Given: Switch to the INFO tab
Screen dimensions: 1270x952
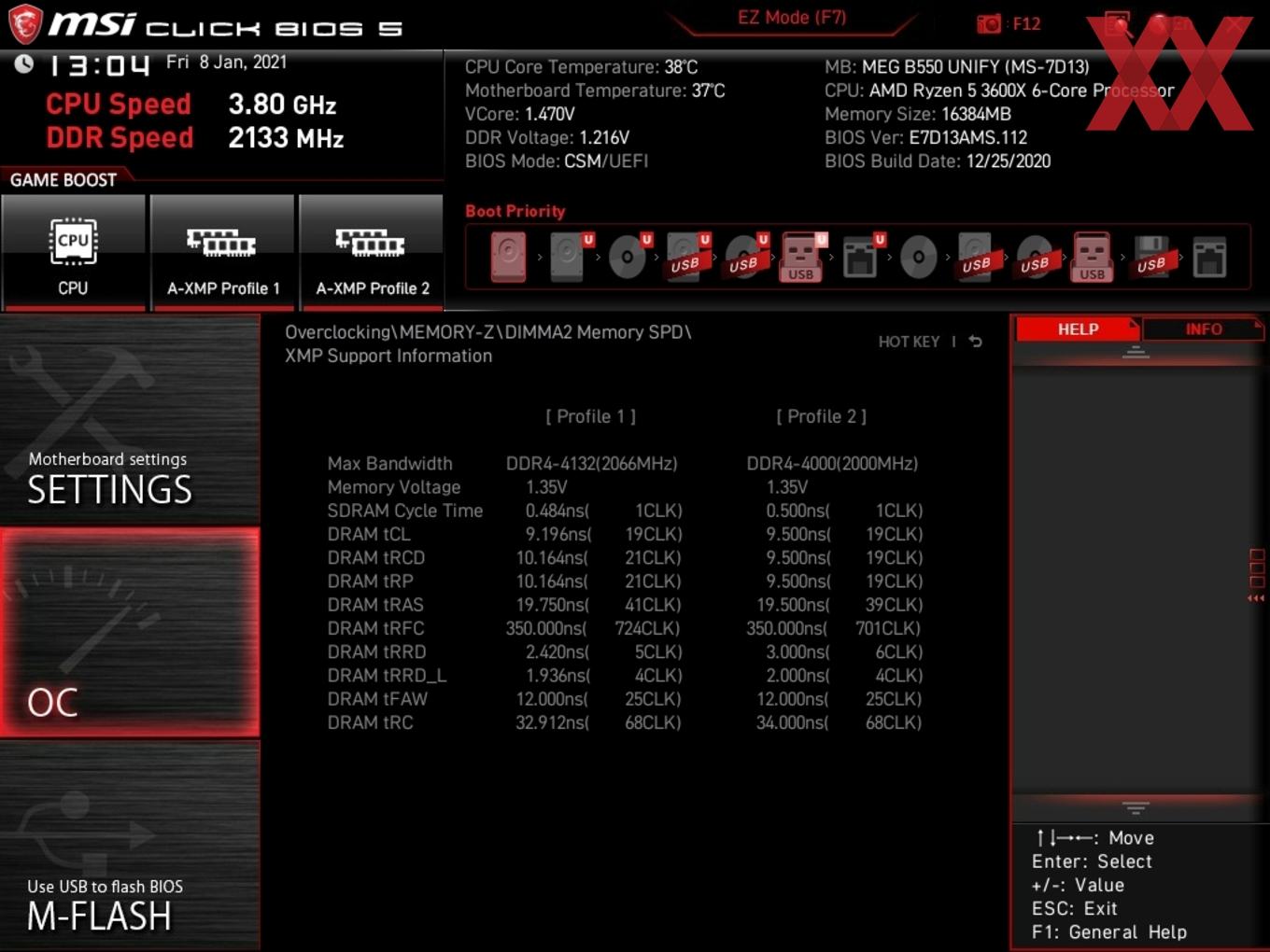Looking at the screenshot, I should [1203, 329].
